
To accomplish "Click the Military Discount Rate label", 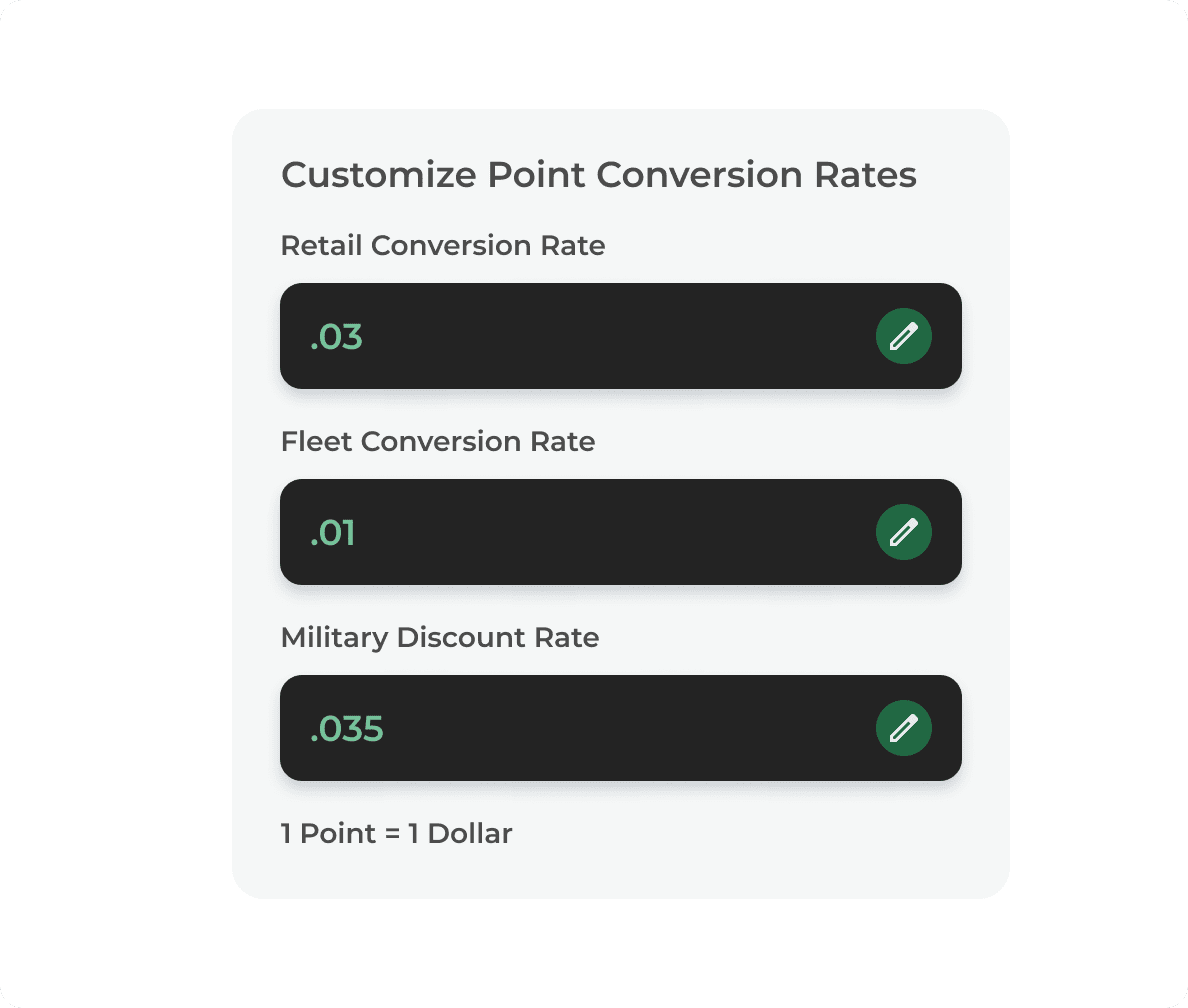I will pyautogui.click(x=440, y=637).
